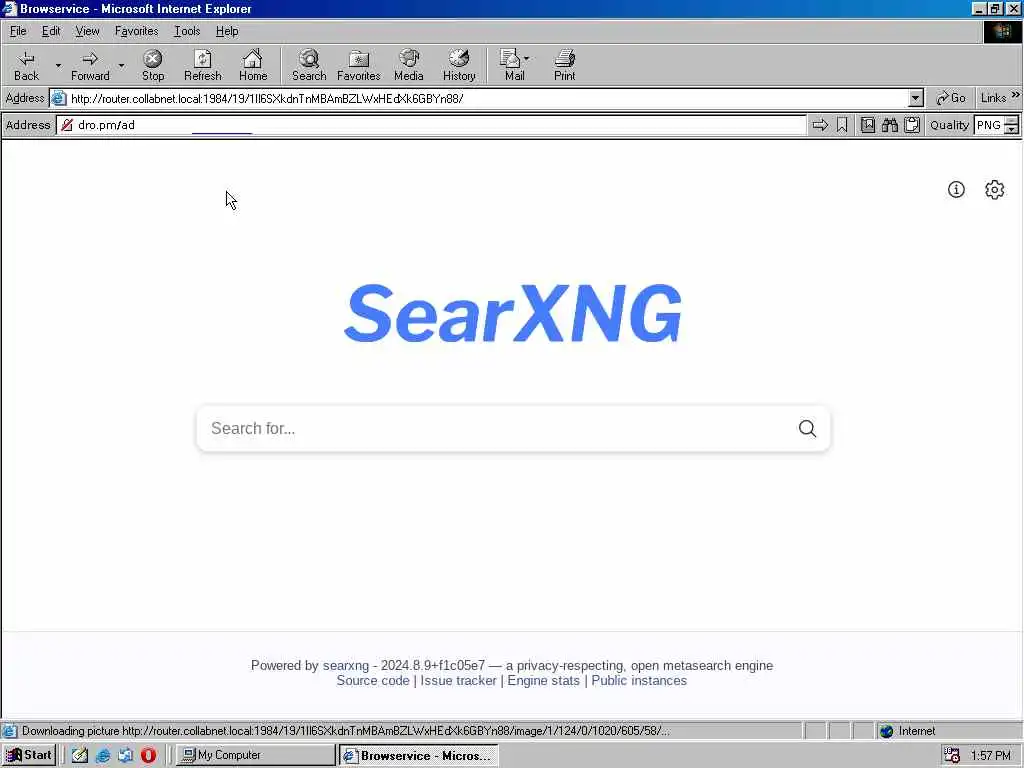Screen dimensions: 1024x768
Task: Click the Quality PNG value field
Action: tap(989, 125)
